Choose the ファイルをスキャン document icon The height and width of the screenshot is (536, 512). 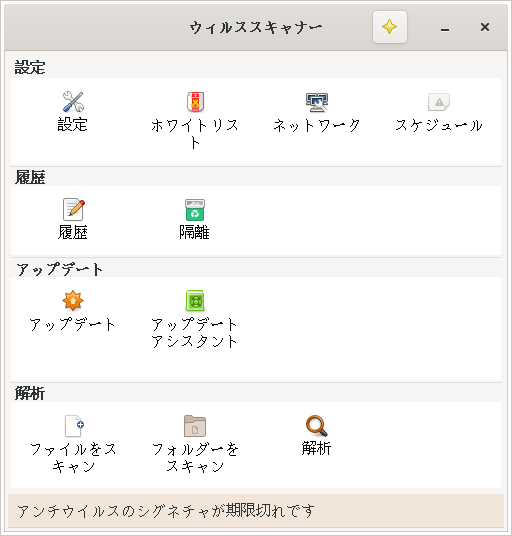[x=73, y=426]
